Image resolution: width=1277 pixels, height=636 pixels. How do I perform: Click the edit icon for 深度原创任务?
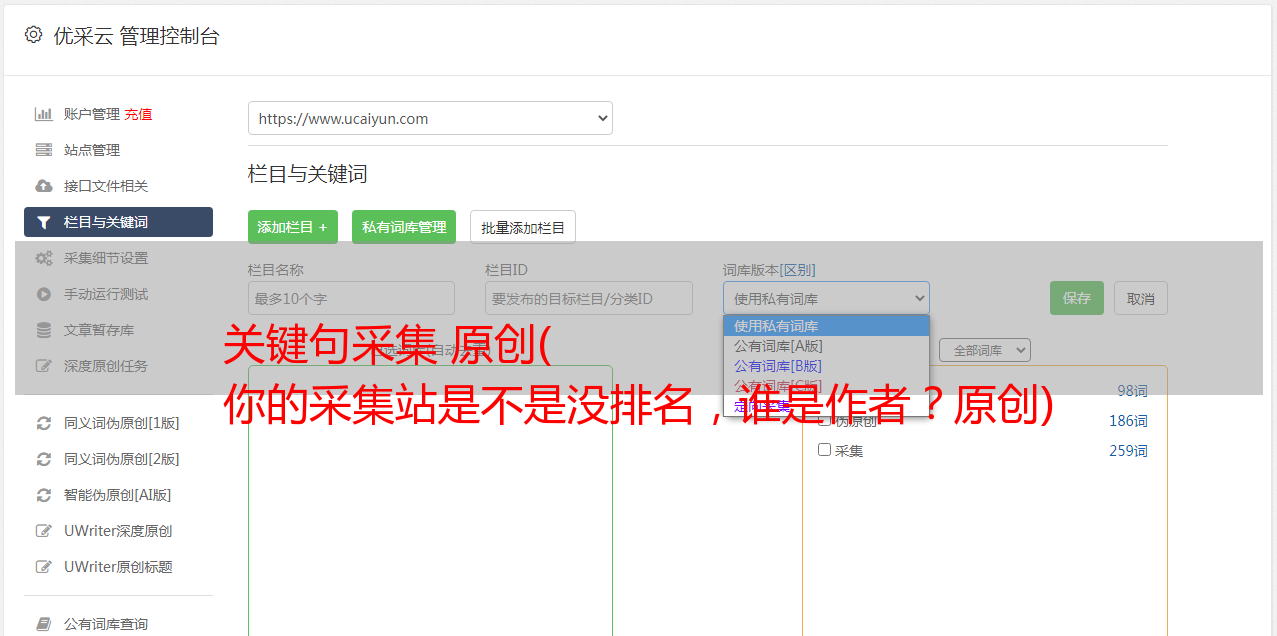[x=43, y=366]
